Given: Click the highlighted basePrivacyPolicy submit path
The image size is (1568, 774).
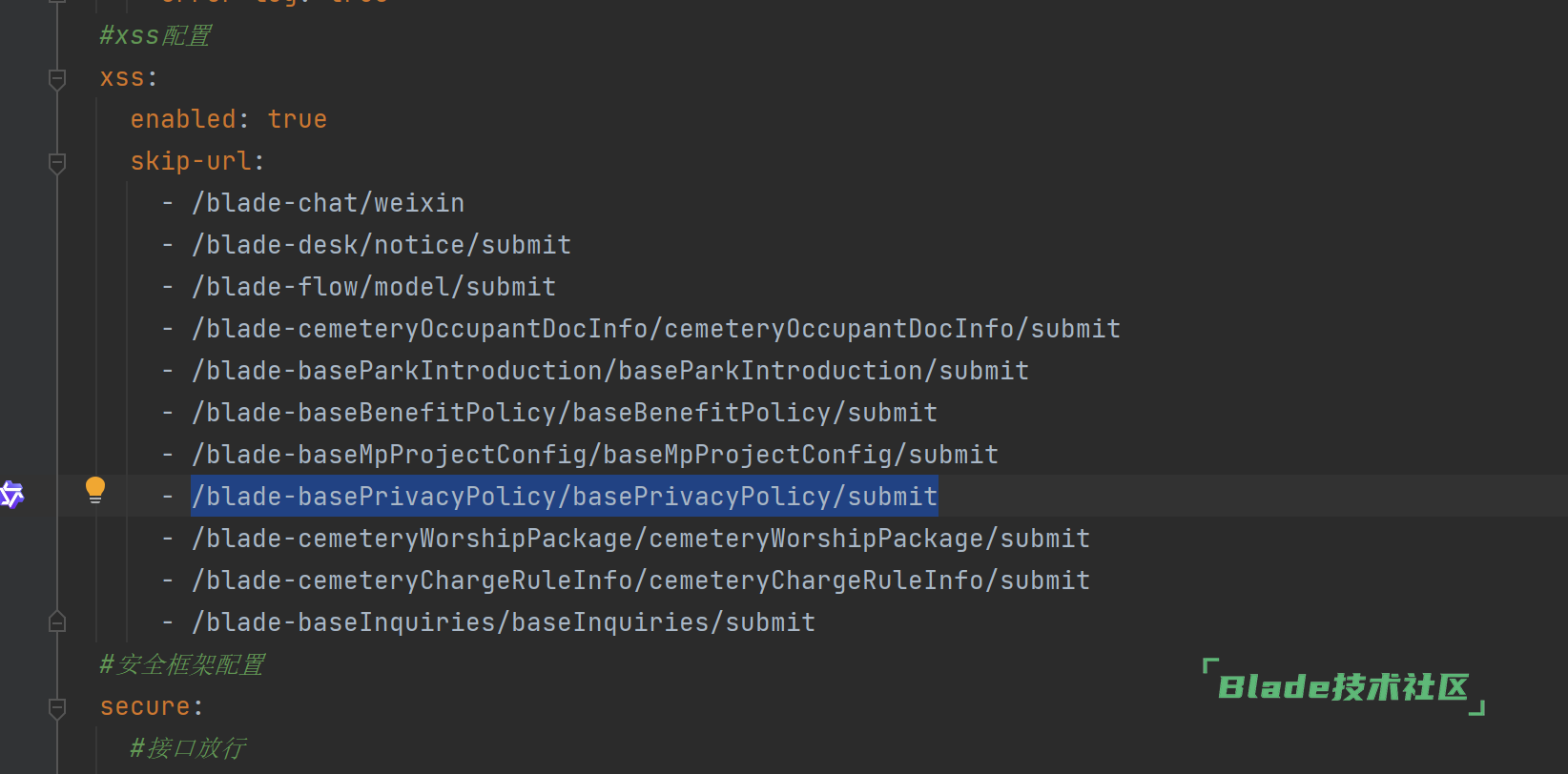Looking at the screenshot, I should pos(564,497).
